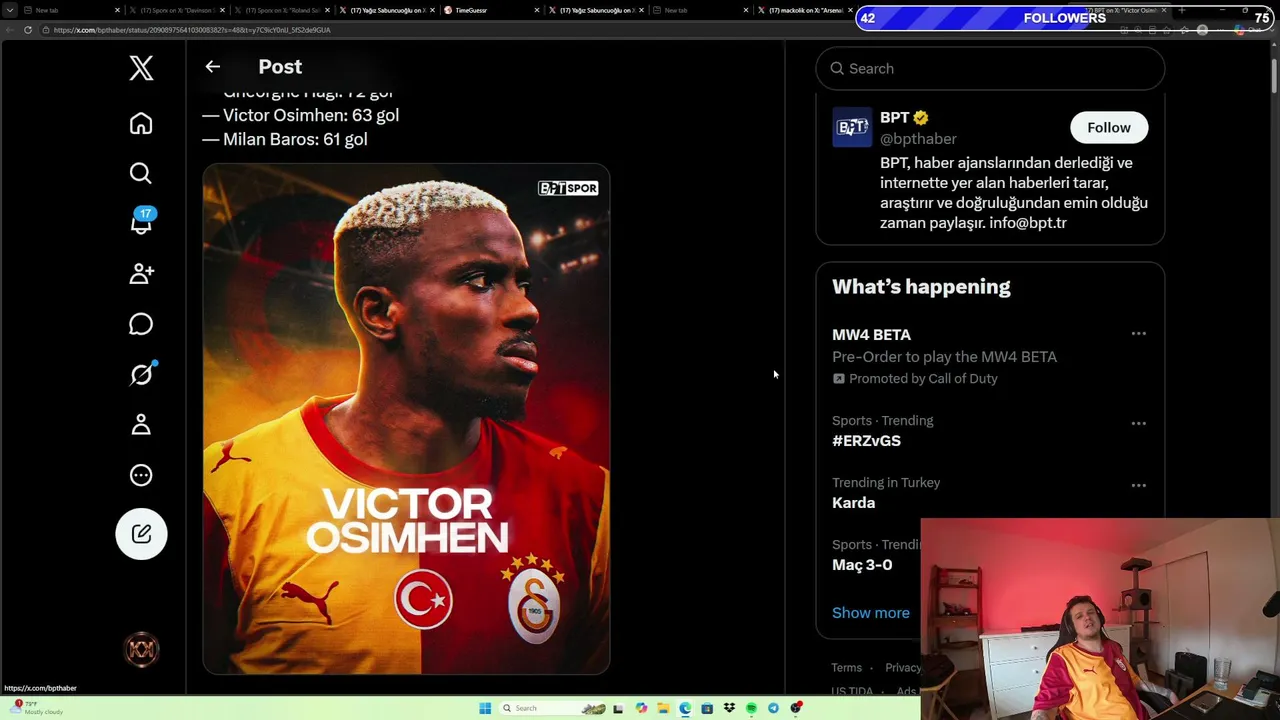This screenshot has height=720, width=1280.
Task: Open Explore with the sidebar magnifier icon
Action: 141,173
